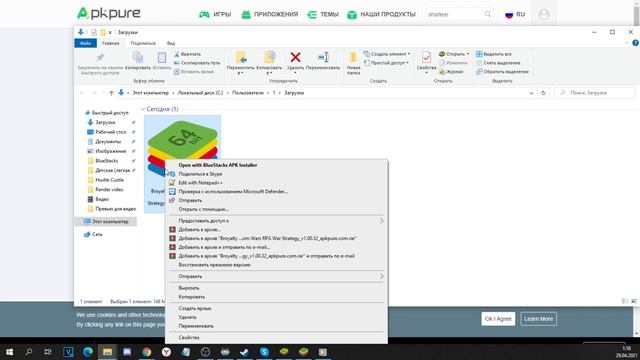Click ИГРЫ on Apkpure site header
The image size is (640, 360).
coord(215,14)
